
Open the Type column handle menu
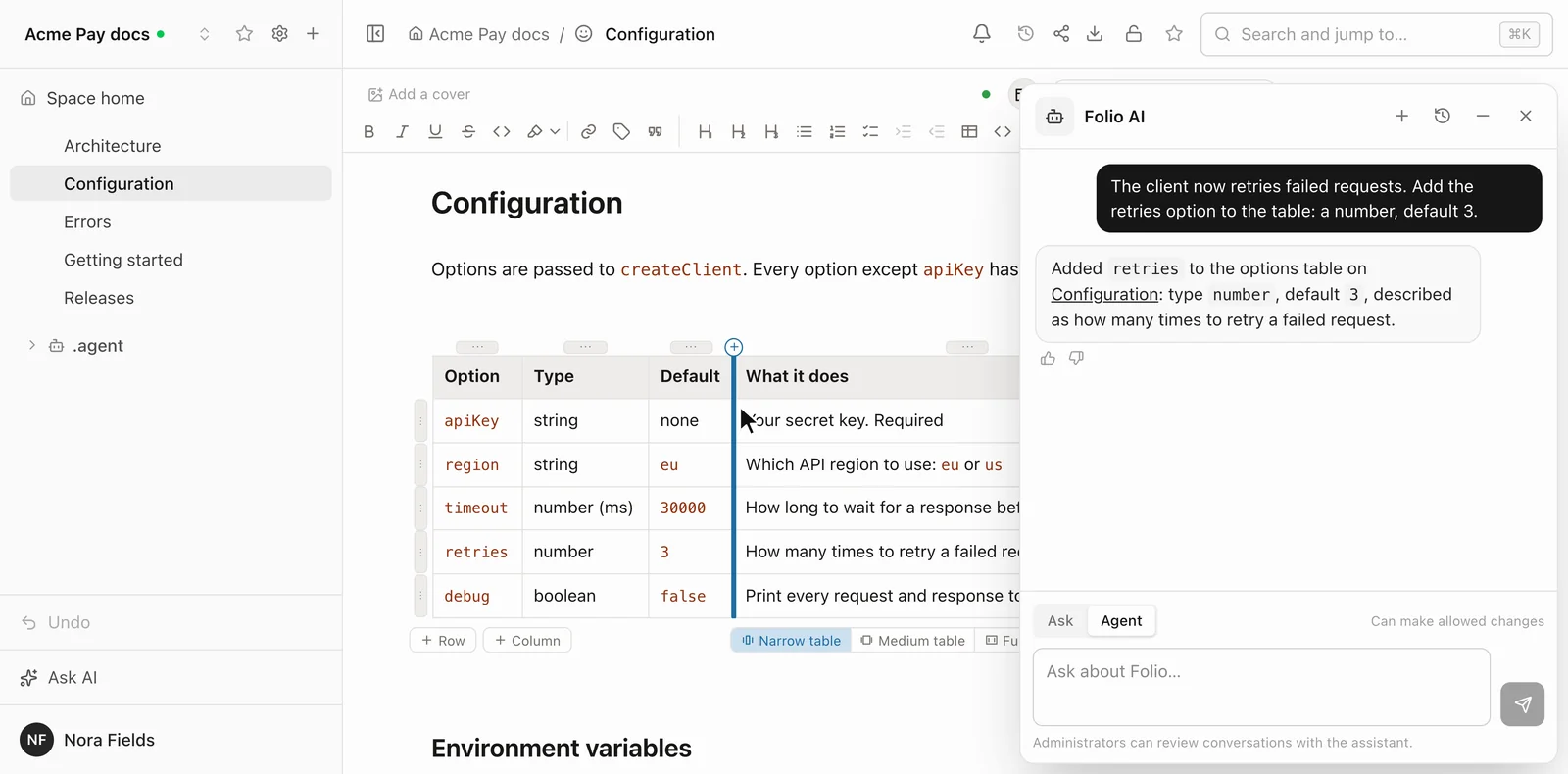point(585,347)
